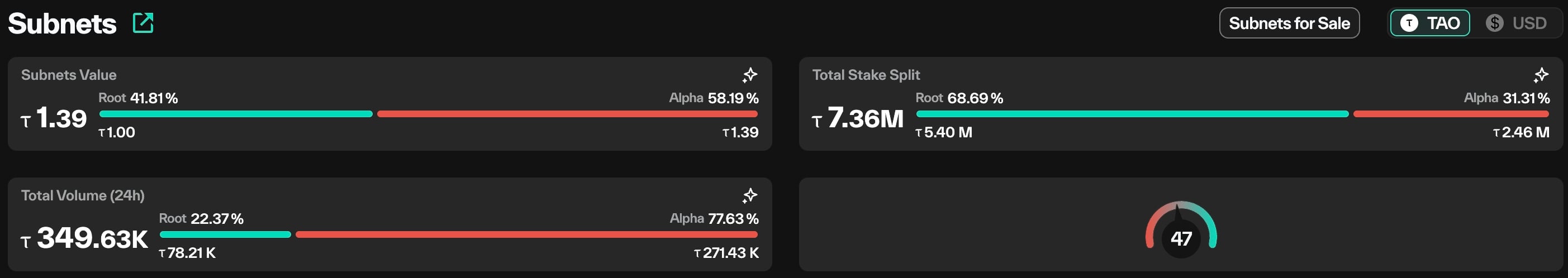The height and width of the screenshot is (278, 1568).
Task: Click the dollar sign USD icon
Action: [x=1494, y=23]
